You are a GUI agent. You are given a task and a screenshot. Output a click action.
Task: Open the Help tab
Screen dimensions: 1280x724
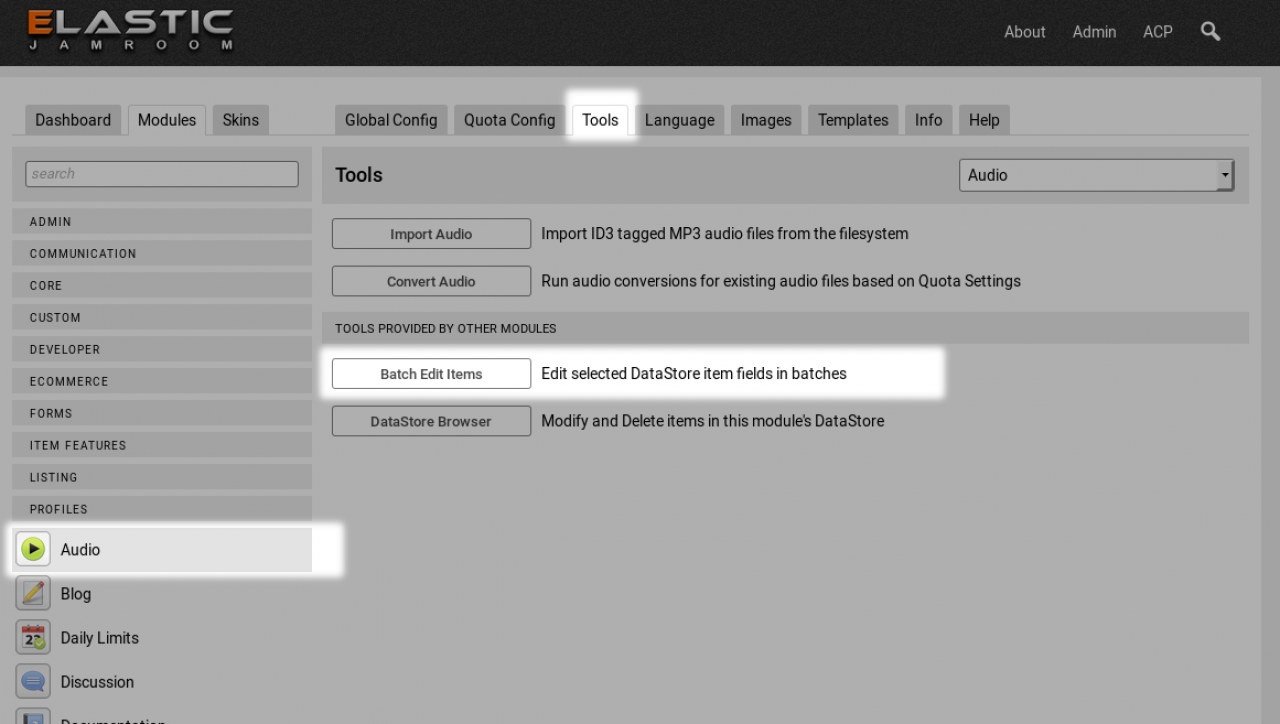[x=984, y=120]
